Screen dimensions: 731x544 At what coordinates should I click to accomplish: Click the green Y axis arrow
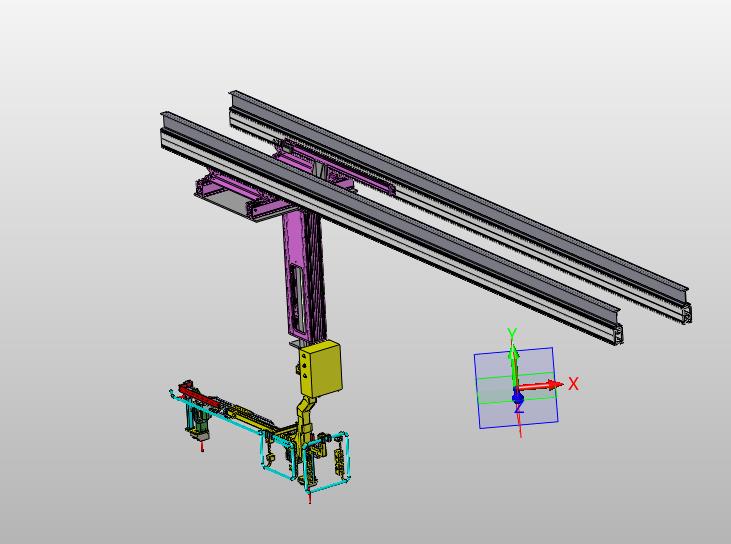pyautogui.click(x=514, y=365)
